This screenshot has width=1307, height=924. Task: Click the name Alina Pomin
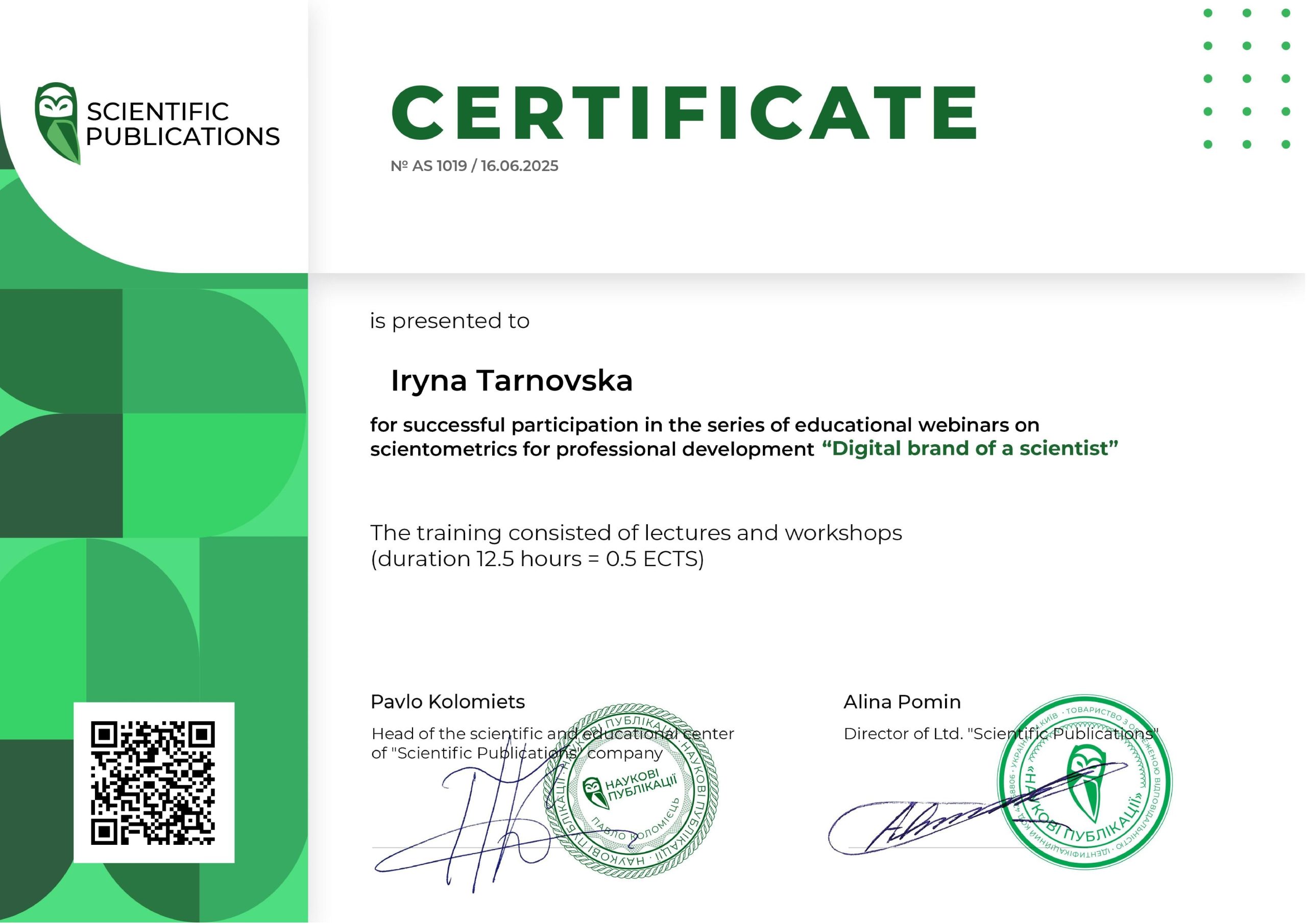click(902, 701)
